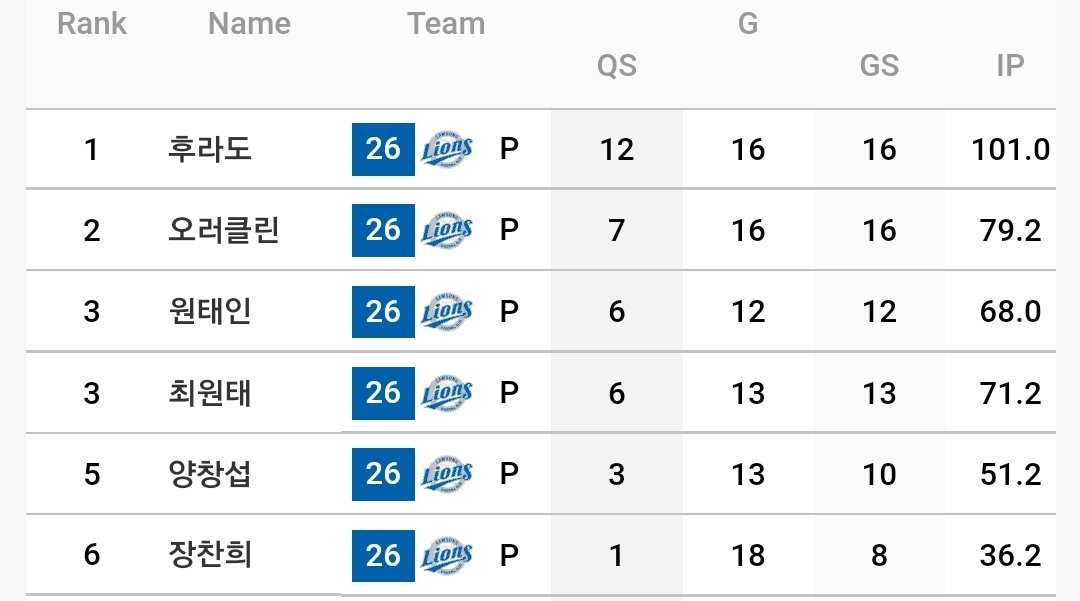The height and width of the screenshot is (601, 1080).
Task: Click the Team column header
Action: (x=446, y=23)
